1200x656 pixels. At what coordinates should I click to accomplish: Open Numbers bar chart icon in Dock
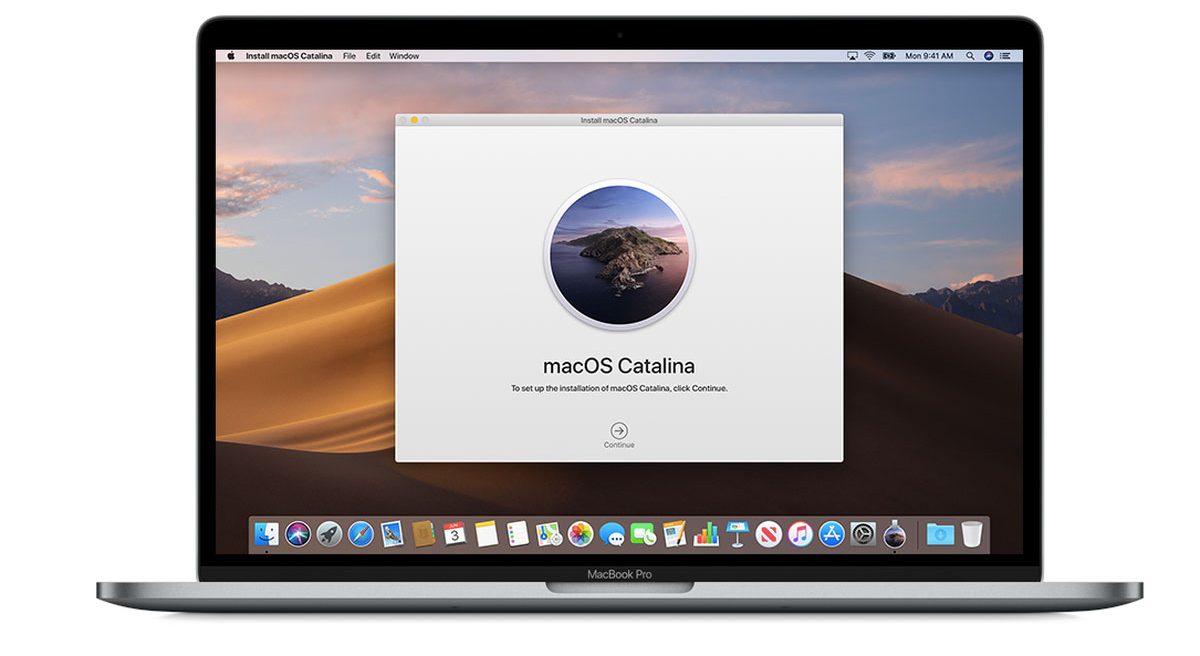(706, 534)
